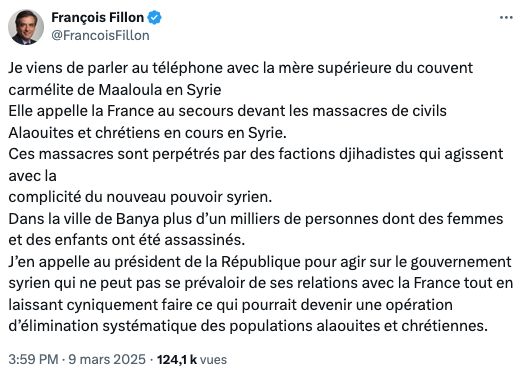Click the line "Alaouites et chrétiens en cours"
Image resolution: width=523 pixels, height=378 pixels.
(147, 133)
